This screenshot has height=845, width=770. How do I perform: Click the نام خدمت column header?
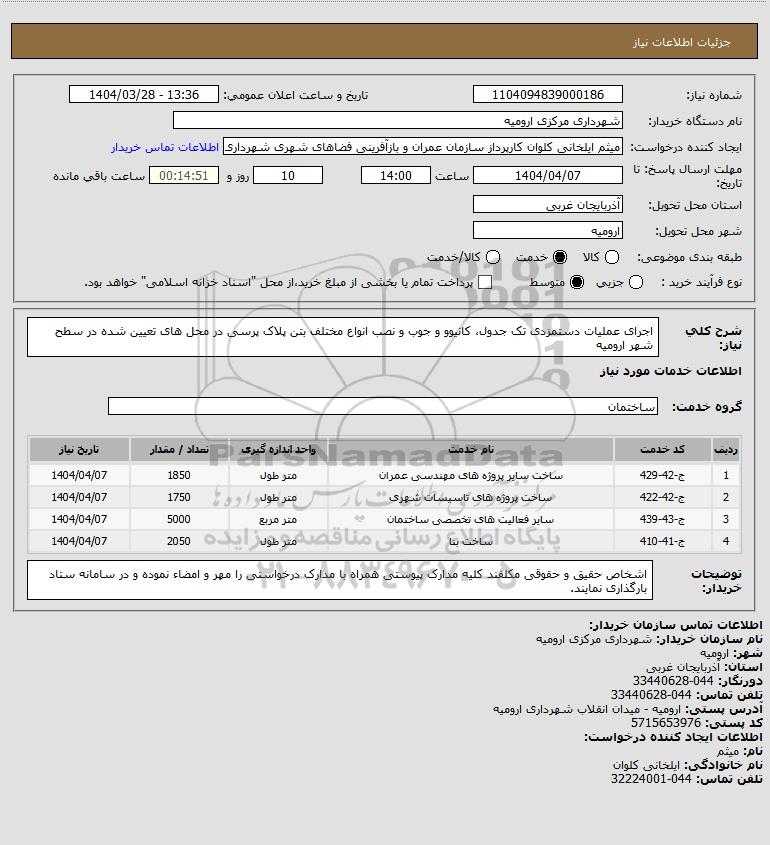click(x=470, y=449)
